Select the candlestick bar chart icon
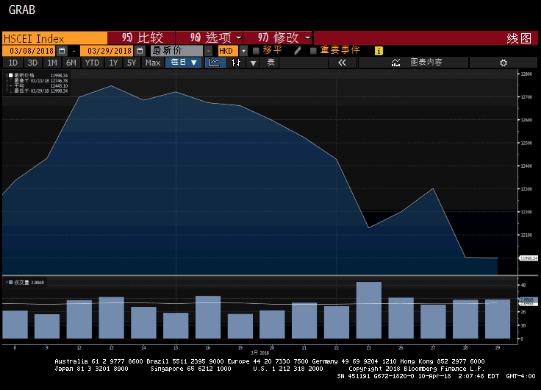The height and width of the screenshot is (390, 541). [236, 62]
